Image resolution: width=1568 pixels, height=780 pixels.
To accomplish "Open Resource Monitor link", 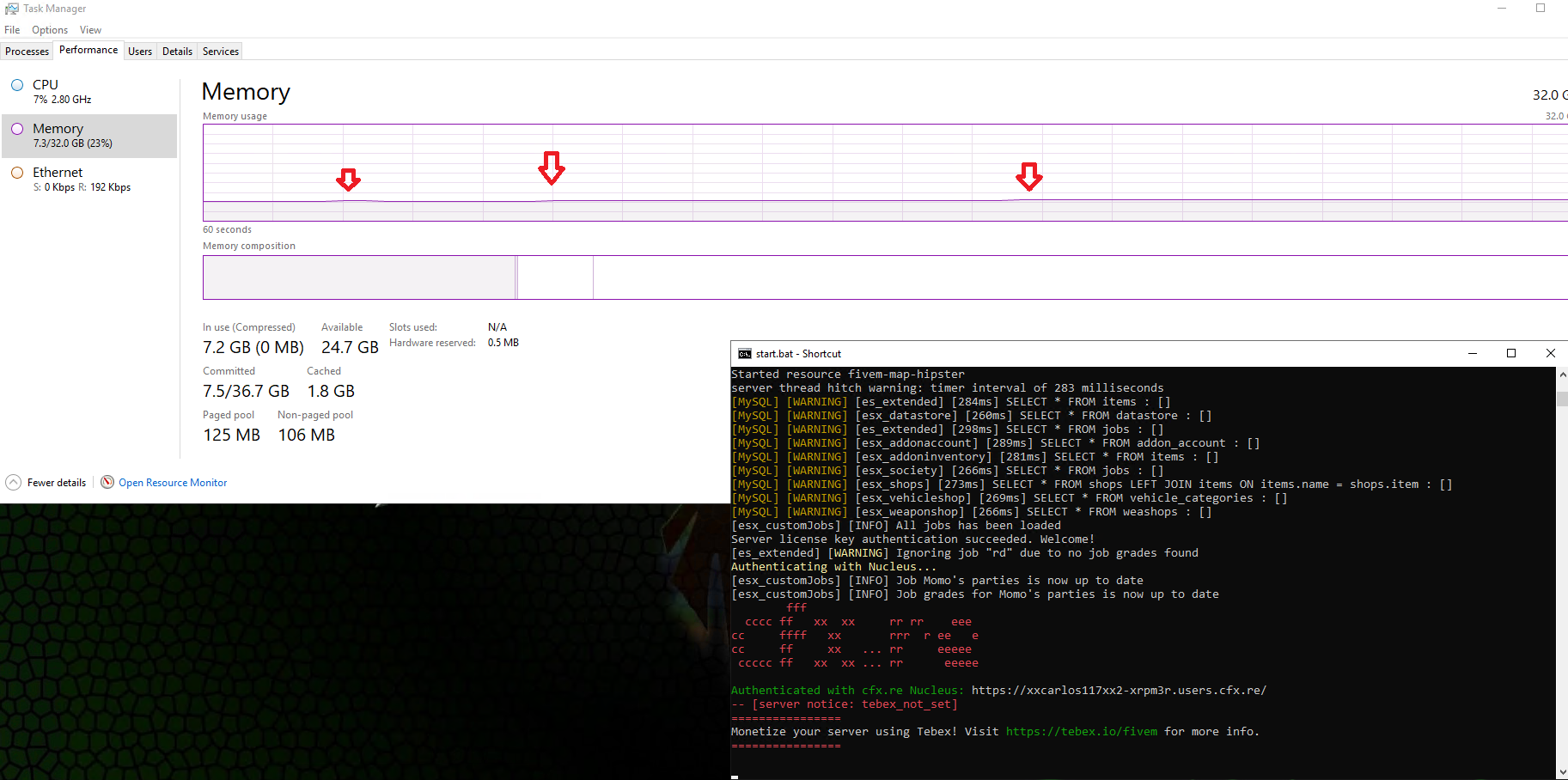I will [x=173, y=483].
